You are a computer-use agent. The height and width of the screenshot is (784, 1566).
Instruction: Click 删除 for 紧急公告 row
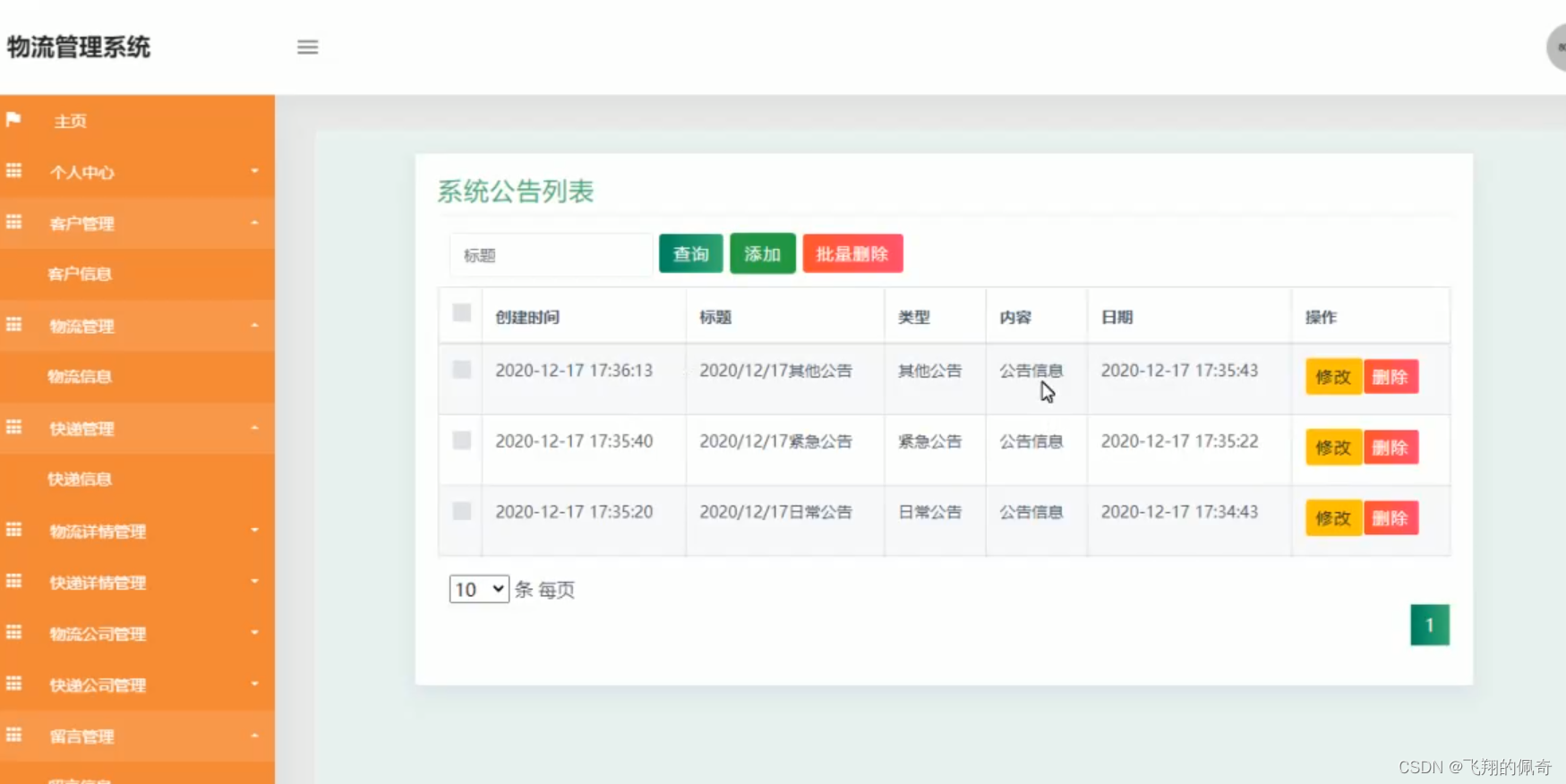pyautogui.click(x=1391, y=447)
